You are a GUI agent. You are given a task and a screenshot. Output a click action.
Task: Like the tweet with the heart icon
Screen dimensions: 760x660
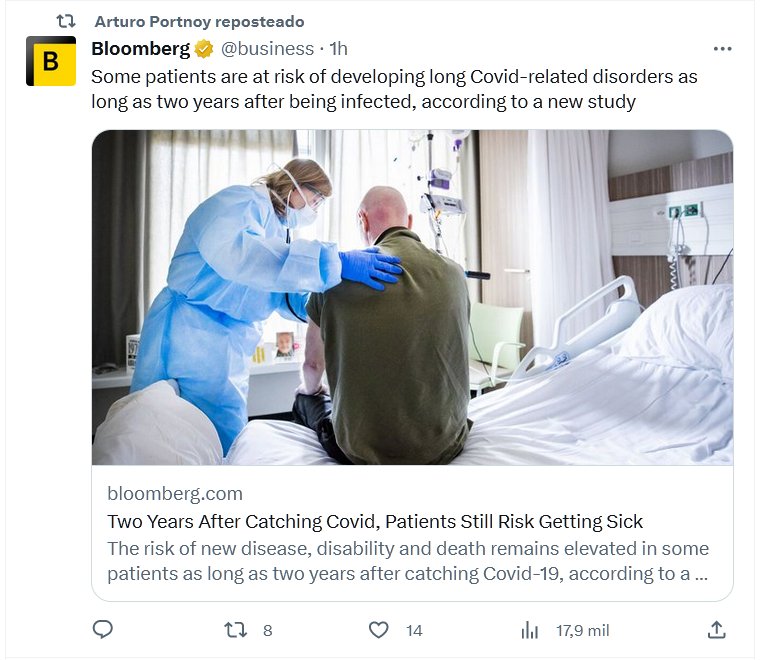click(x=378, y=630)
